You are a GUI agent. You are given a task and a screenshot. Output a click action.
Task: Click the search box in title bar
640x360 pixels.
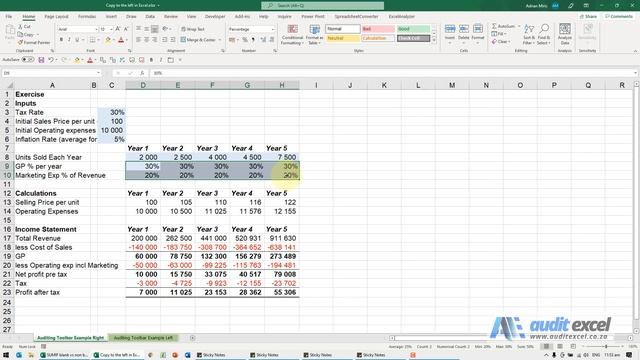pyautogui.click(x=322, y=6)
